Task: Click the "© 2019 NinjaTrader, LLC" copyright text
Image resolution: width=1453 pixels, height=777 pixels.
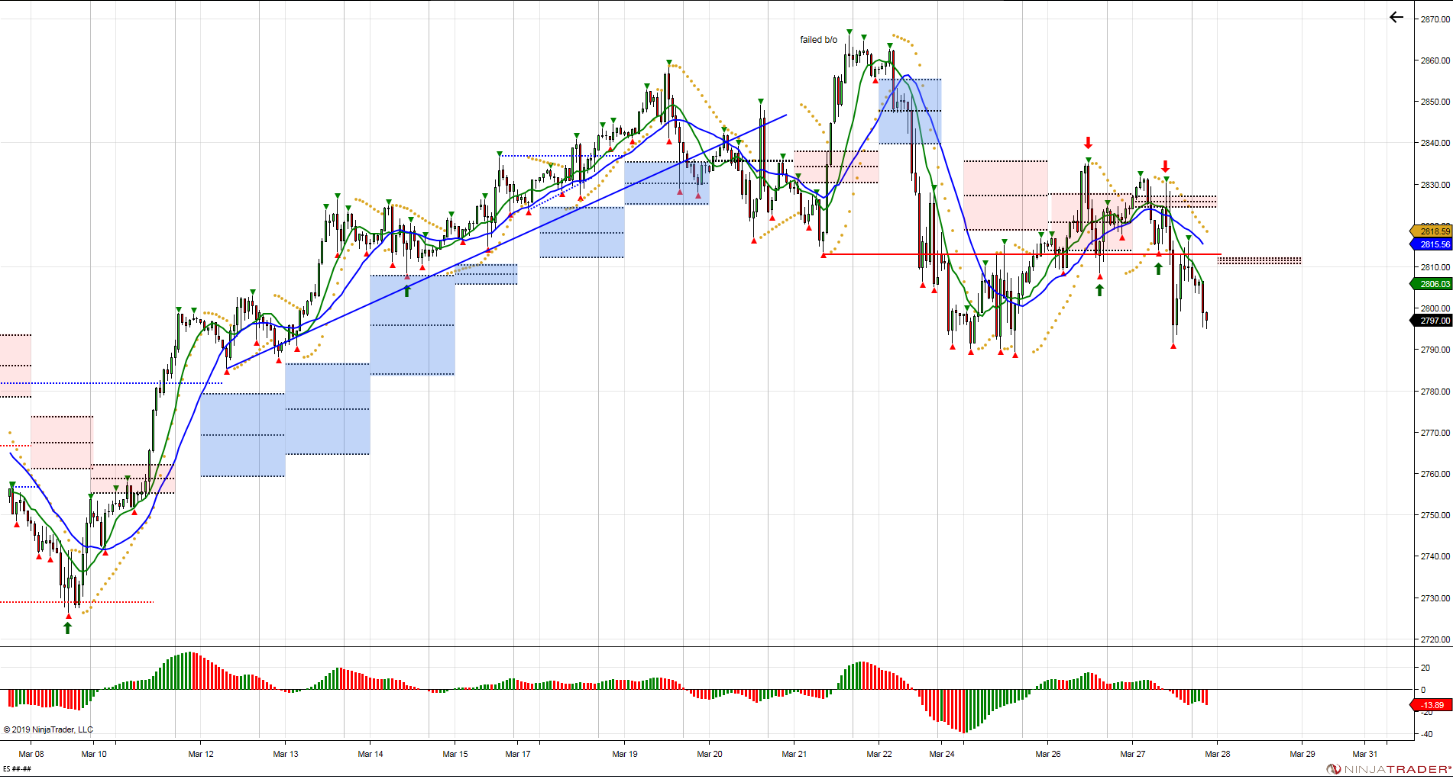Action: (x=48, y=730)
